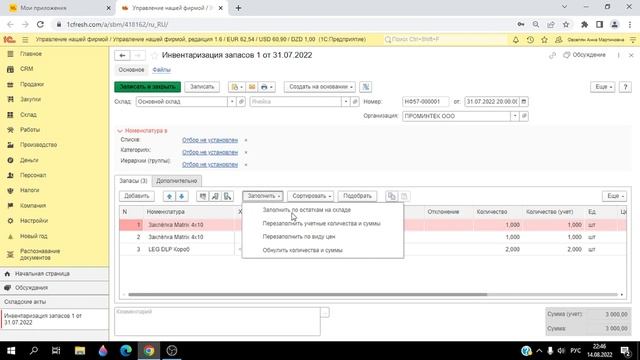Open the Организация field dropdown arrow

(515, 116)
